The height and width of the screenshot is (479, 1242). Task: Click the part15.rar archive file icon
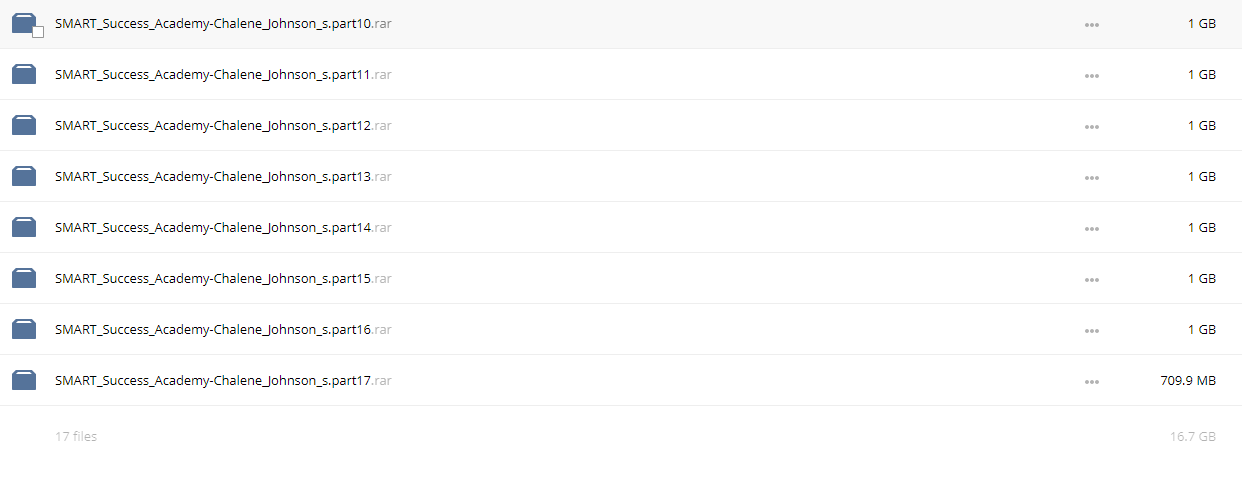24,278
